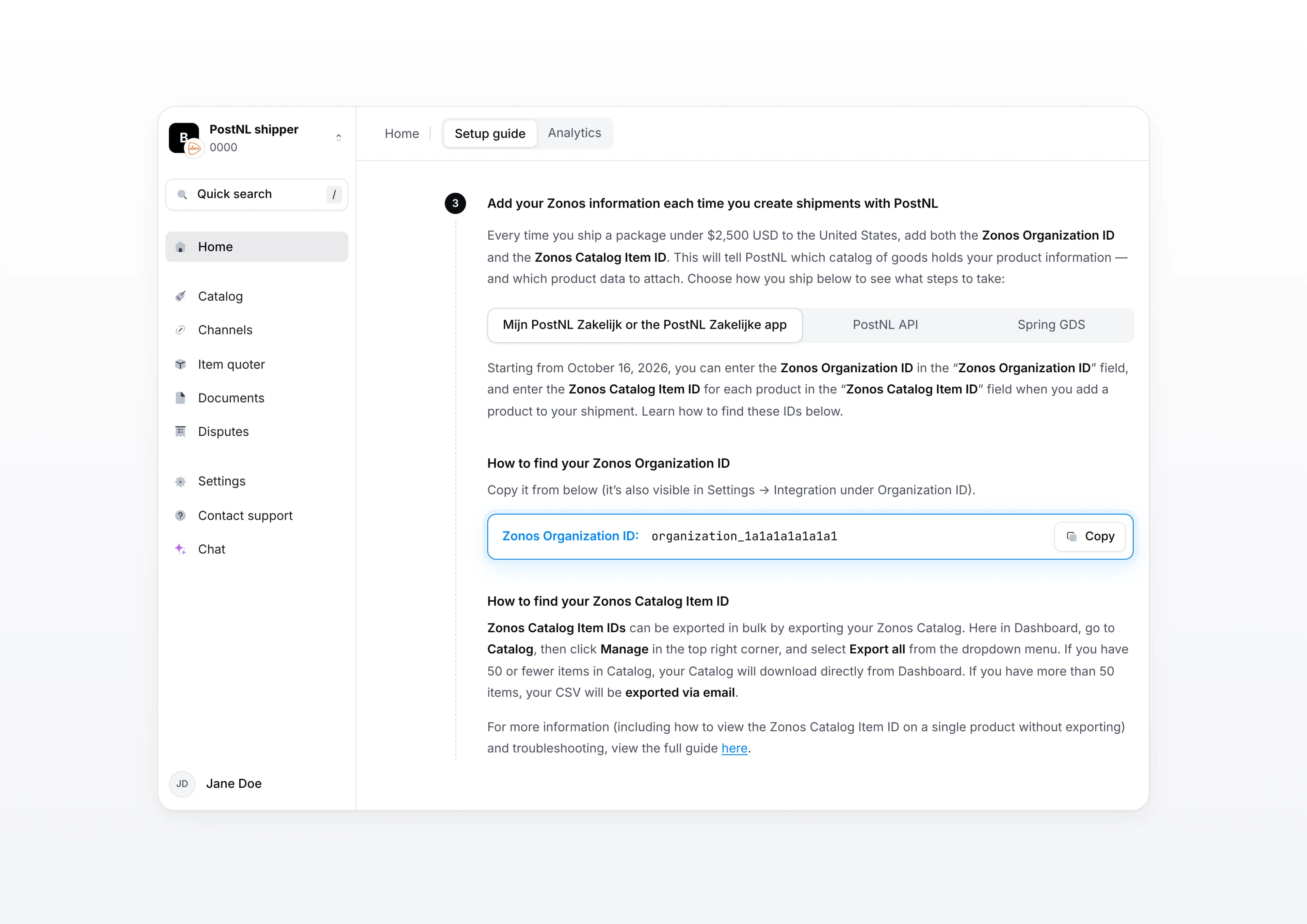
Task: Click the Item quoter box icon
Action: [x=180, y=364]
